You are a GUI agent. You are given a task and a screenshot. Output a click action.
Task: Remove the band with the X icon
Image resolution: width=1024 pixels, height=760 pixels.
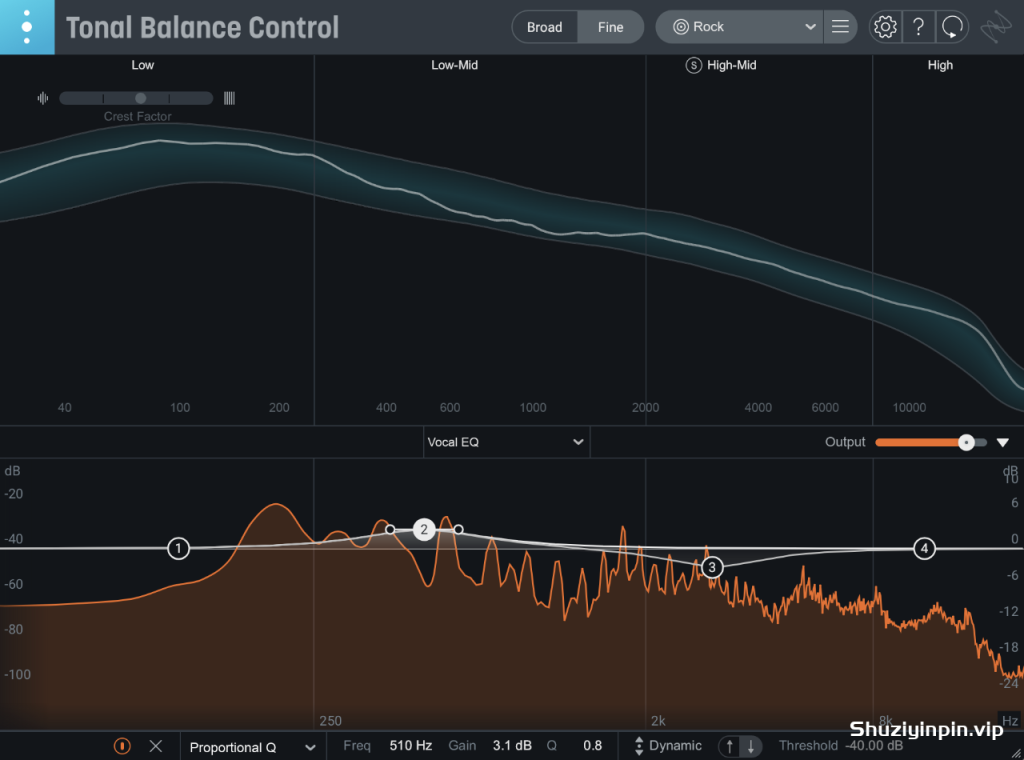(155, 746)
